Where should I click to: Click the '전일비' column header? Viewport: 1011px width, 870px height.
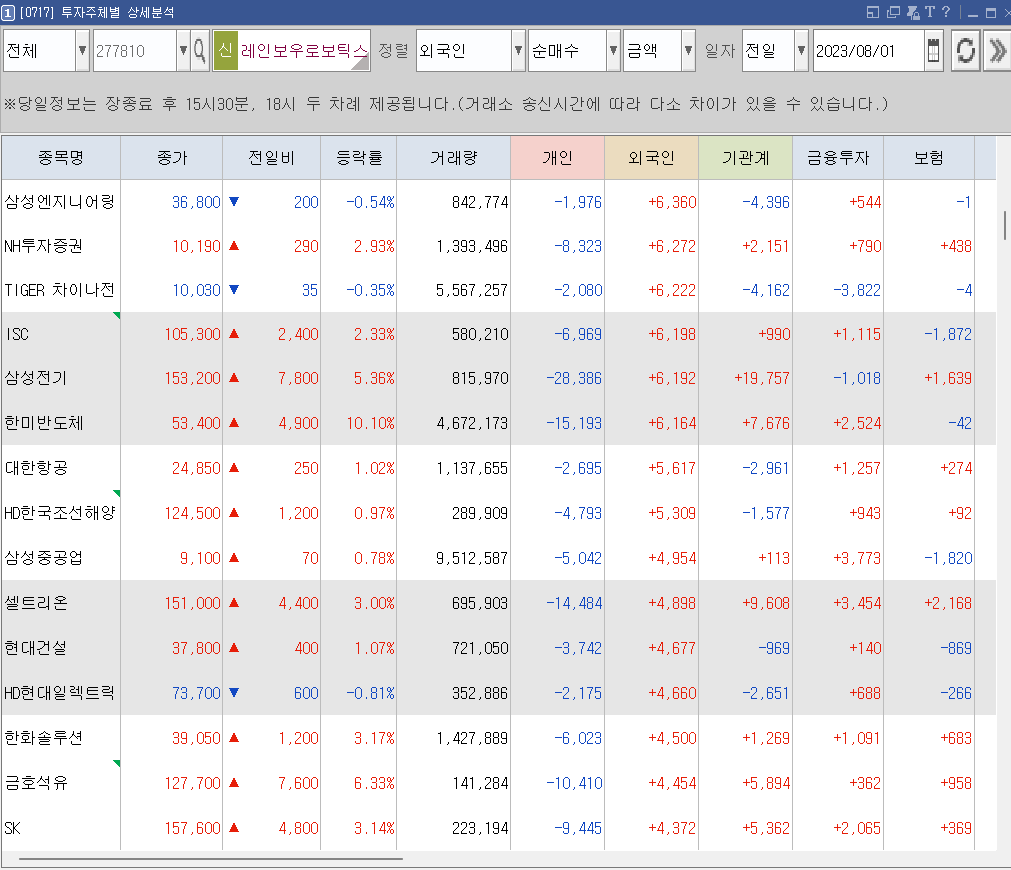coord(271,157)
